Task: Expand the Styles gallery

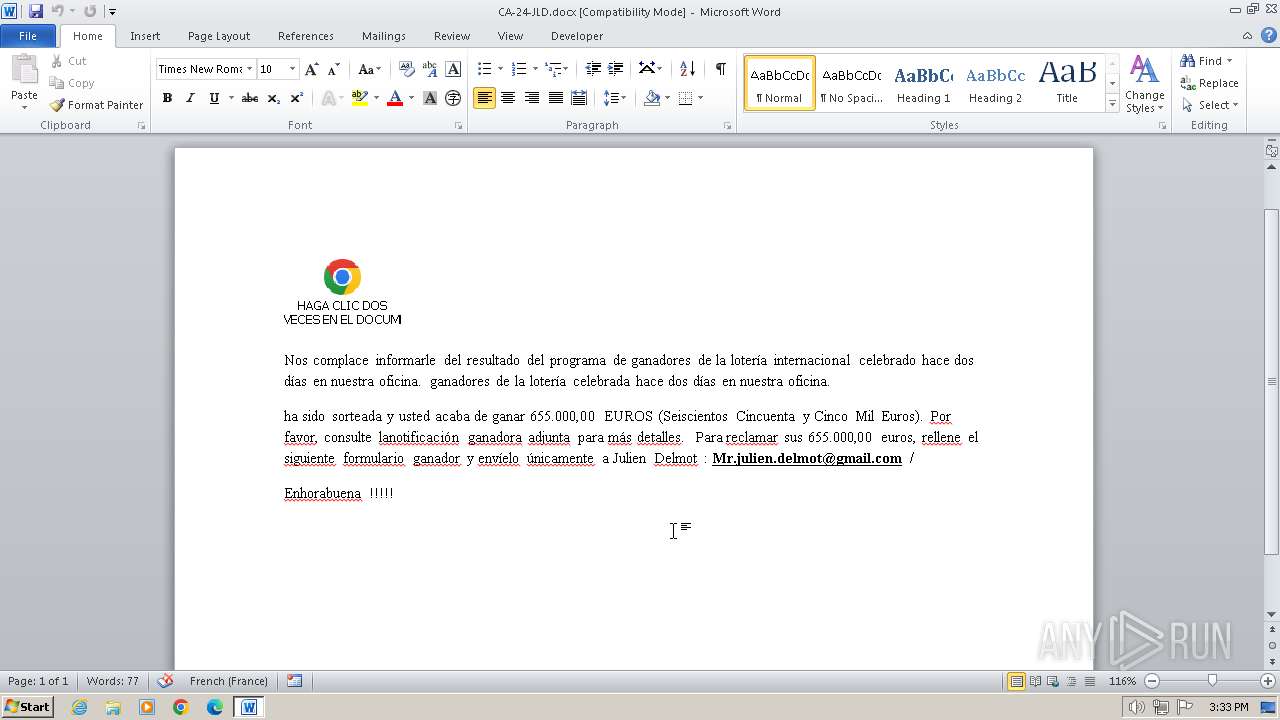Action: (x=1113, y=103)
